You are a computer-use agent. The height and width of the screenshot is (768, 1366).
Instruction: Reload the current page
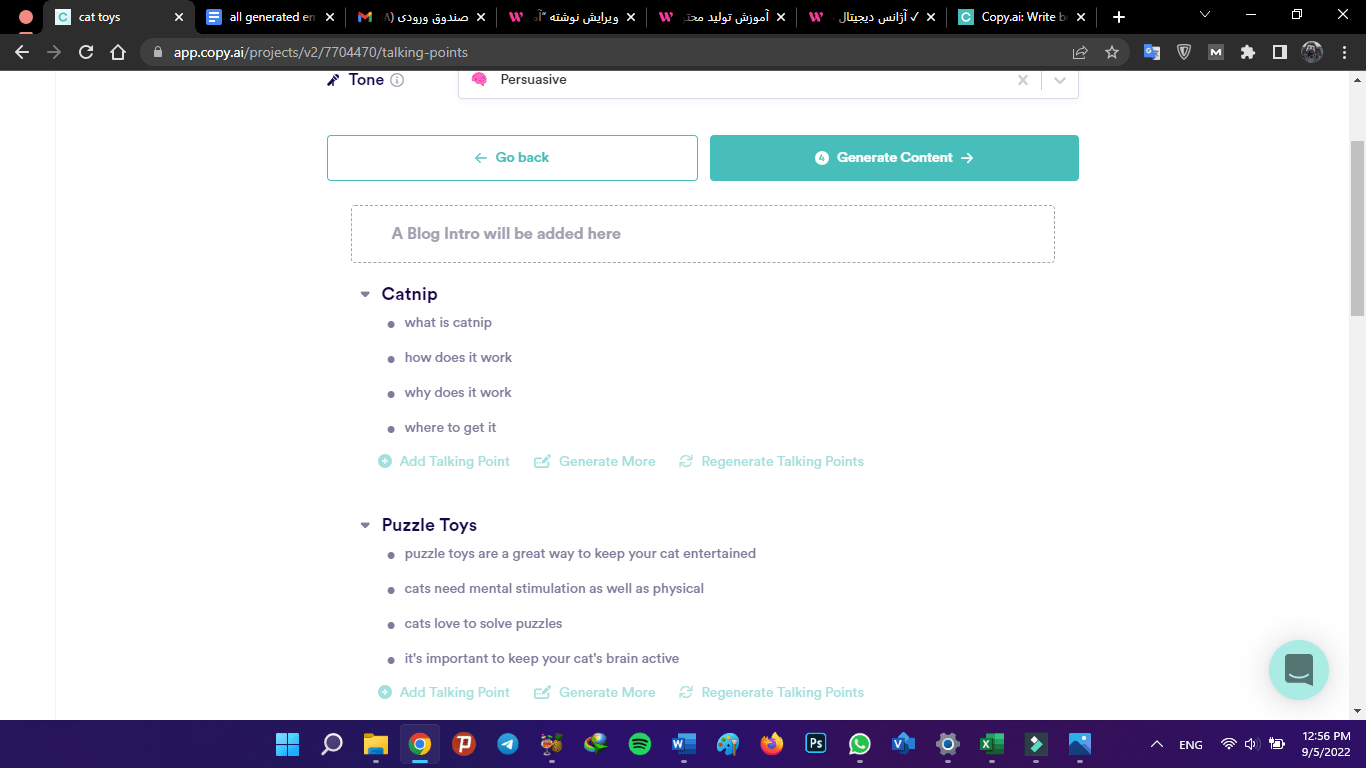click(x=86, y=52)
